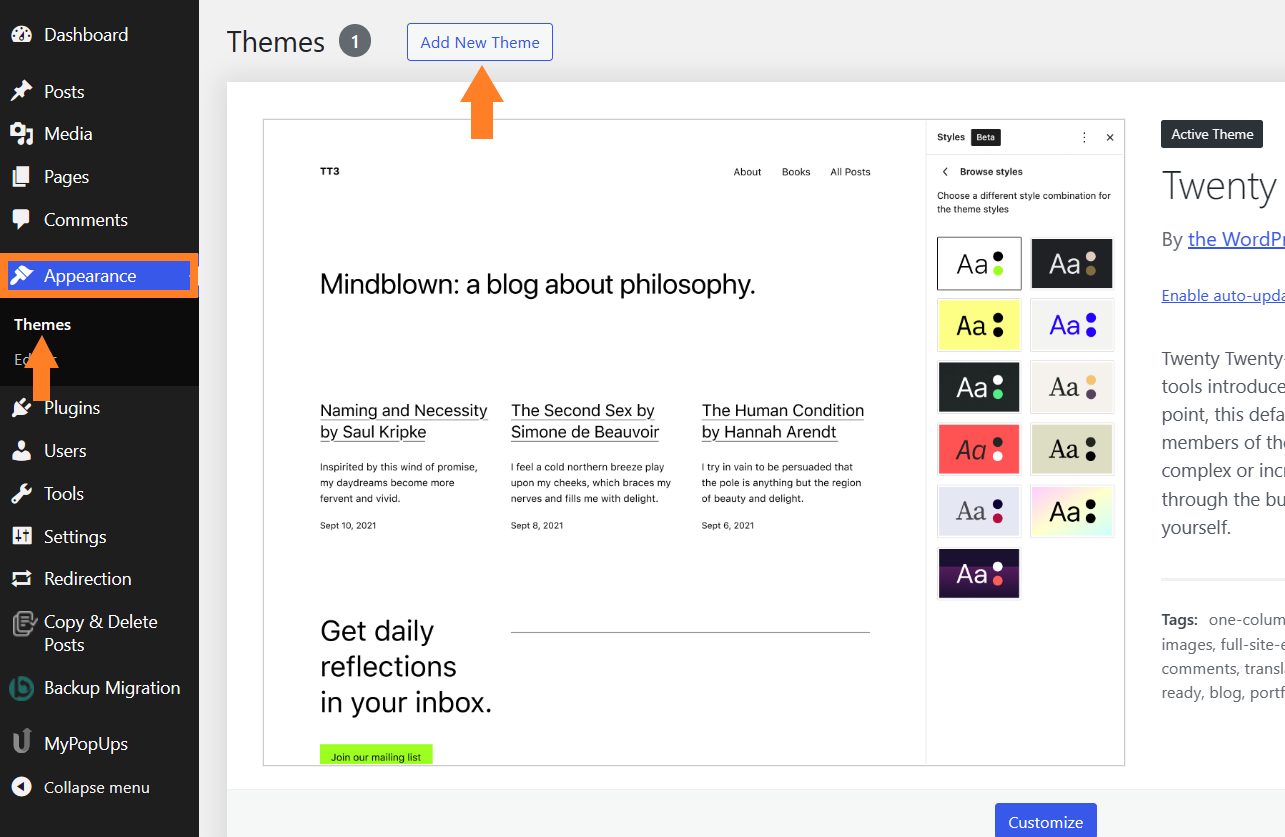The width and height of the screenshot is (1285, 837).
Task: Click the Collapse menu arrow icon
Action: pyautogui.click(x=21, y=787)
